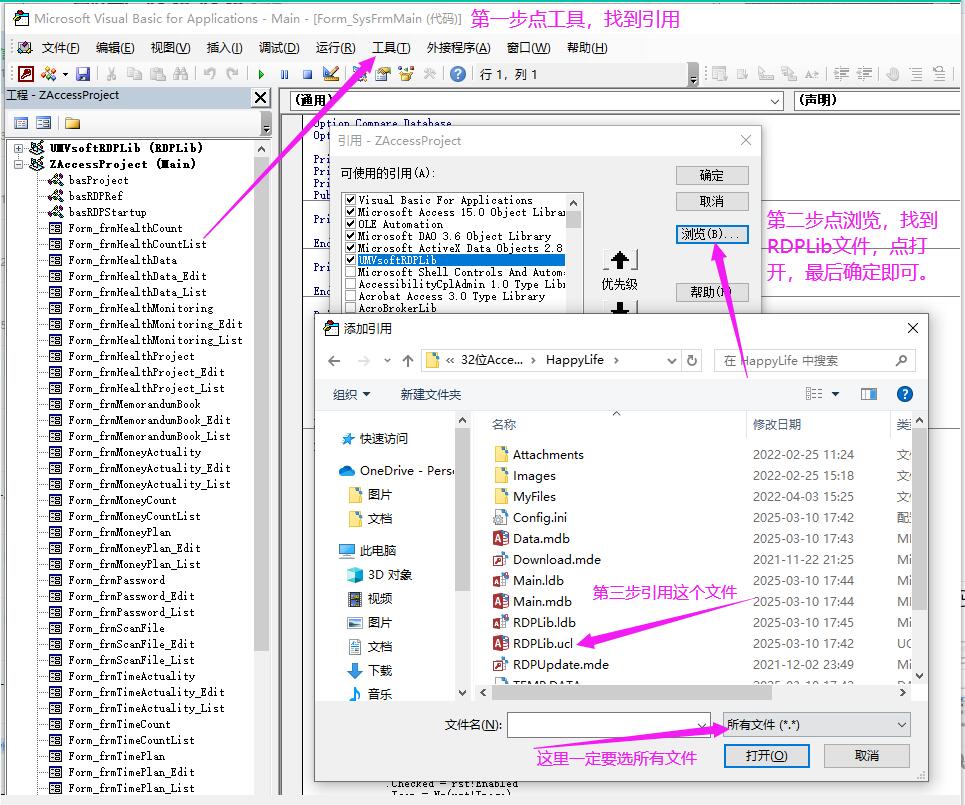
Task: Click View Code icon in project pane
Action: 21,123
